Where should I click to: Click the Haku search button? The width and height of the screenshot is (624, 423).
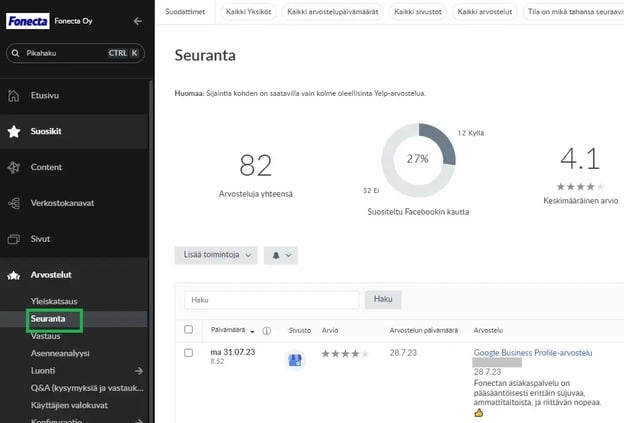point(383,299)
